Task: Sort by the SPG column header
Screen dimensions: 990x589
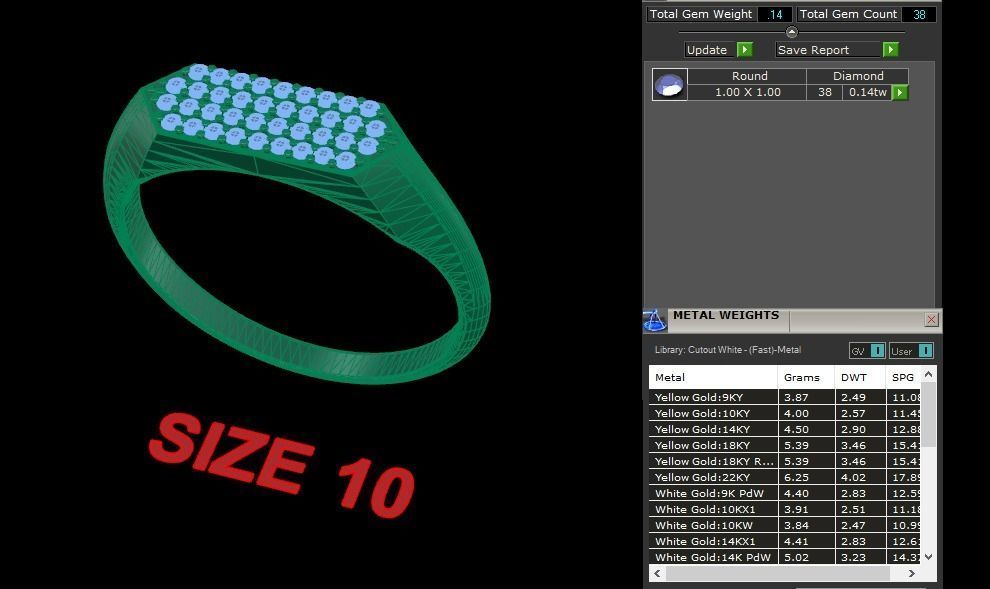Action: (x=904, y=378)
